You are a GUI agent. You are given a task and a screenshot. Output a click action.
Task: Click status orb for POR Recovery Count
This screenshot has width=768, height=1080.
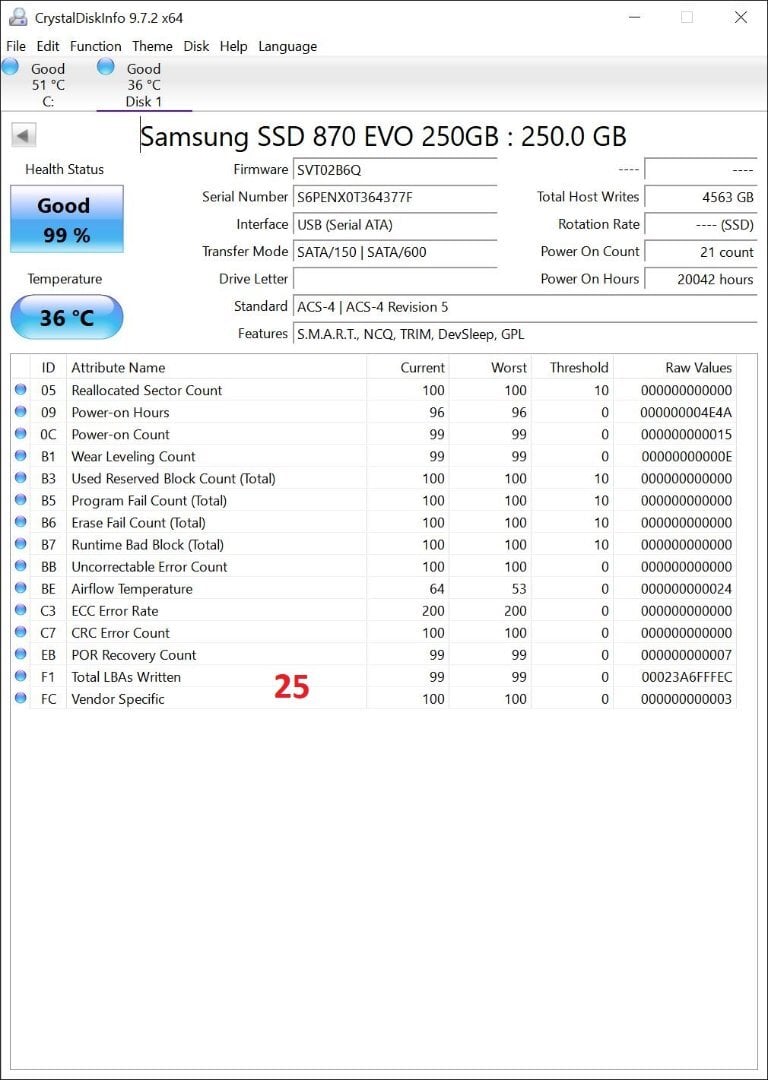(x=21, y=654)
